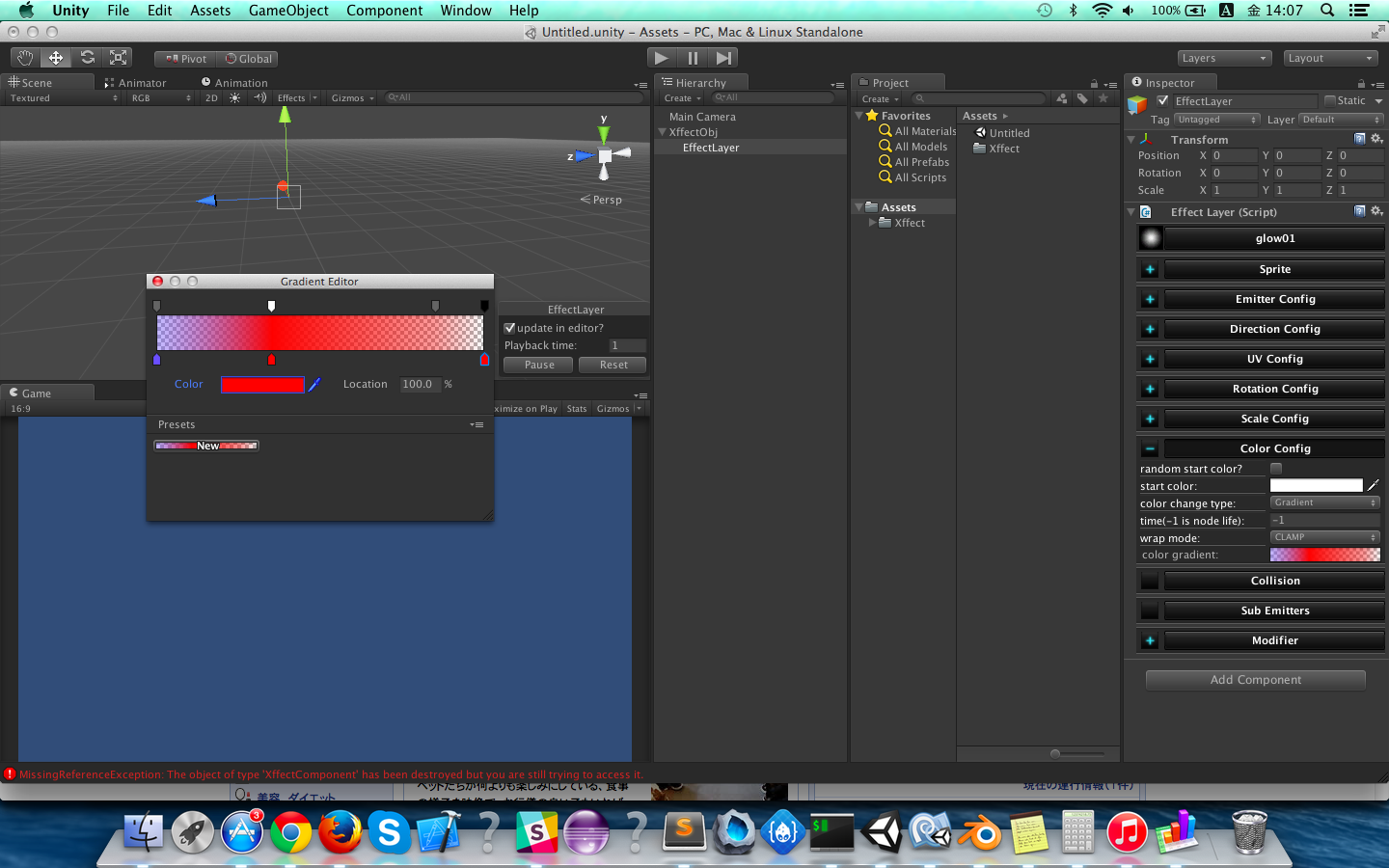Enable the Sub Emitters checkbox
1389x868 pixels.
pyautogui.click(x=1150, y=610)
